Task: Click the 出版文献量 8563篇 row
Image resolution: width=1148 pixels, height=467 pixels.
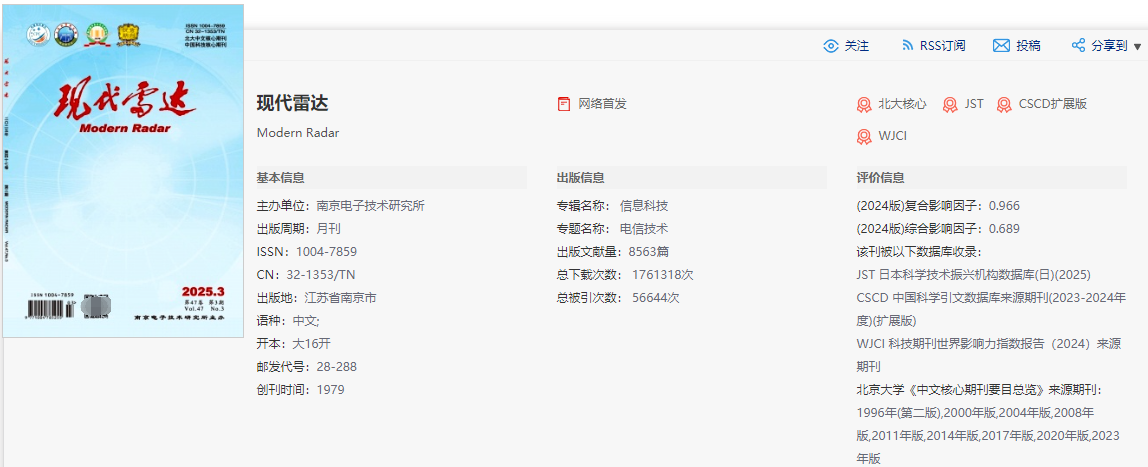Action: [x=613, y=253]
